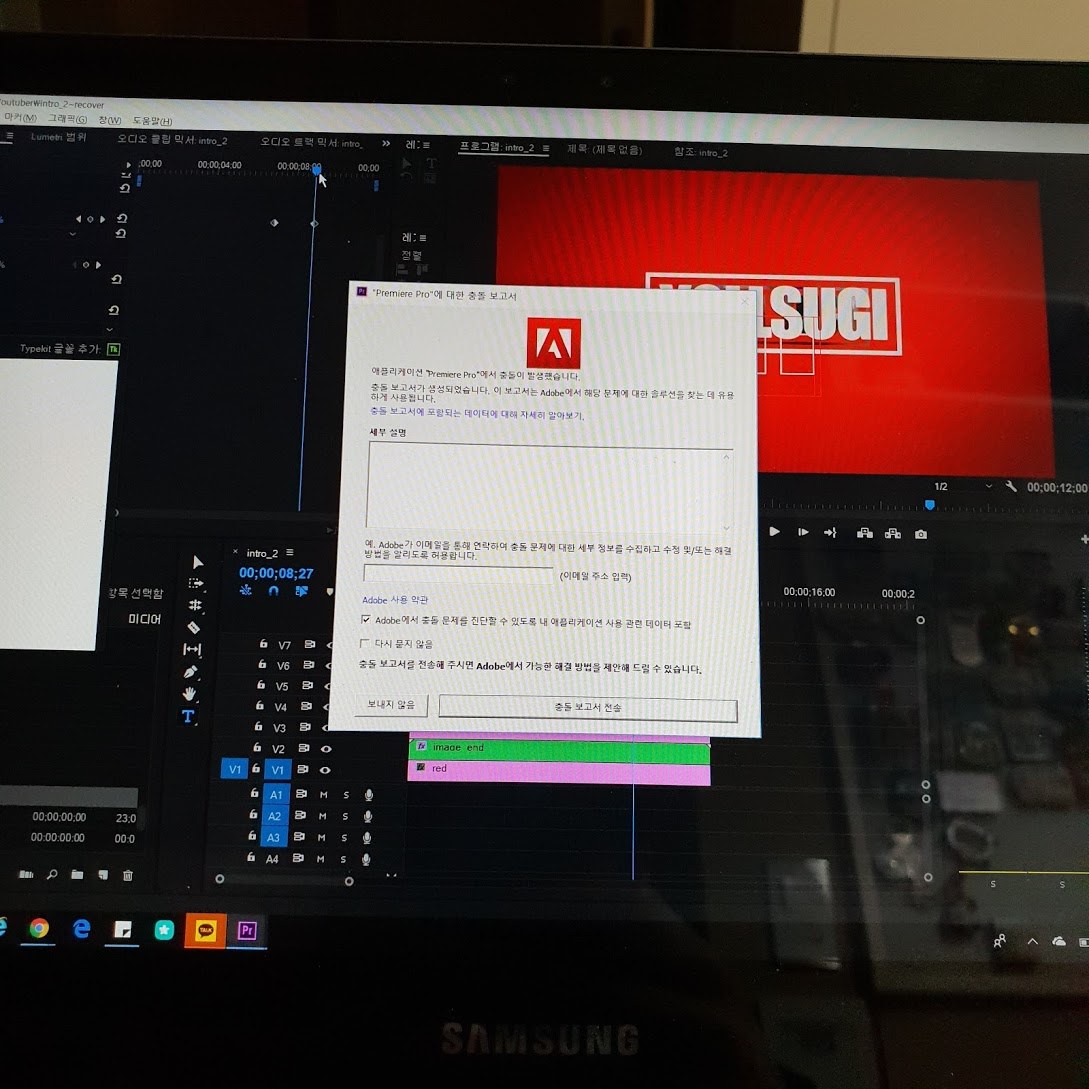Click the details box scroll up arrow
1089x1089 pixels.
(726, 457)
